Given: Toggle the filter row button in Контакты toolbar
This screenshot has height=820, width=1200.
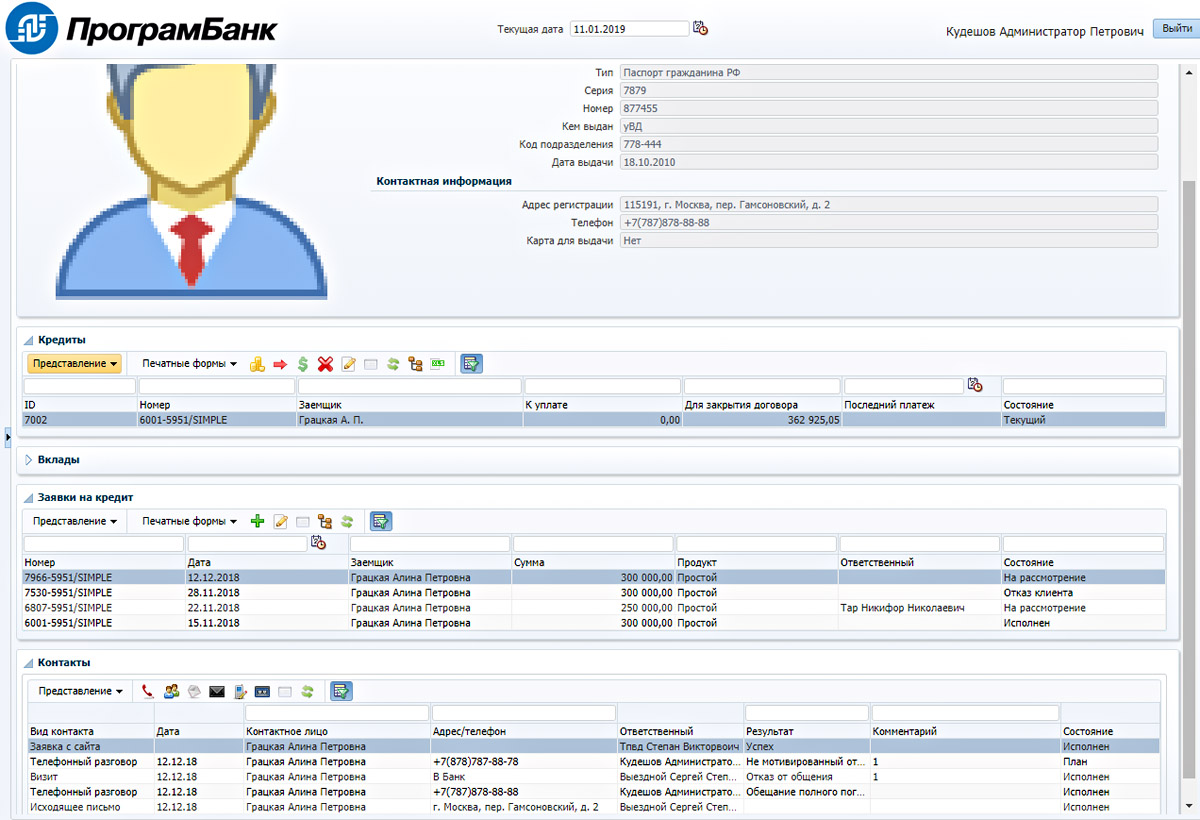Looking at the screenshot, I should [341, 691].
